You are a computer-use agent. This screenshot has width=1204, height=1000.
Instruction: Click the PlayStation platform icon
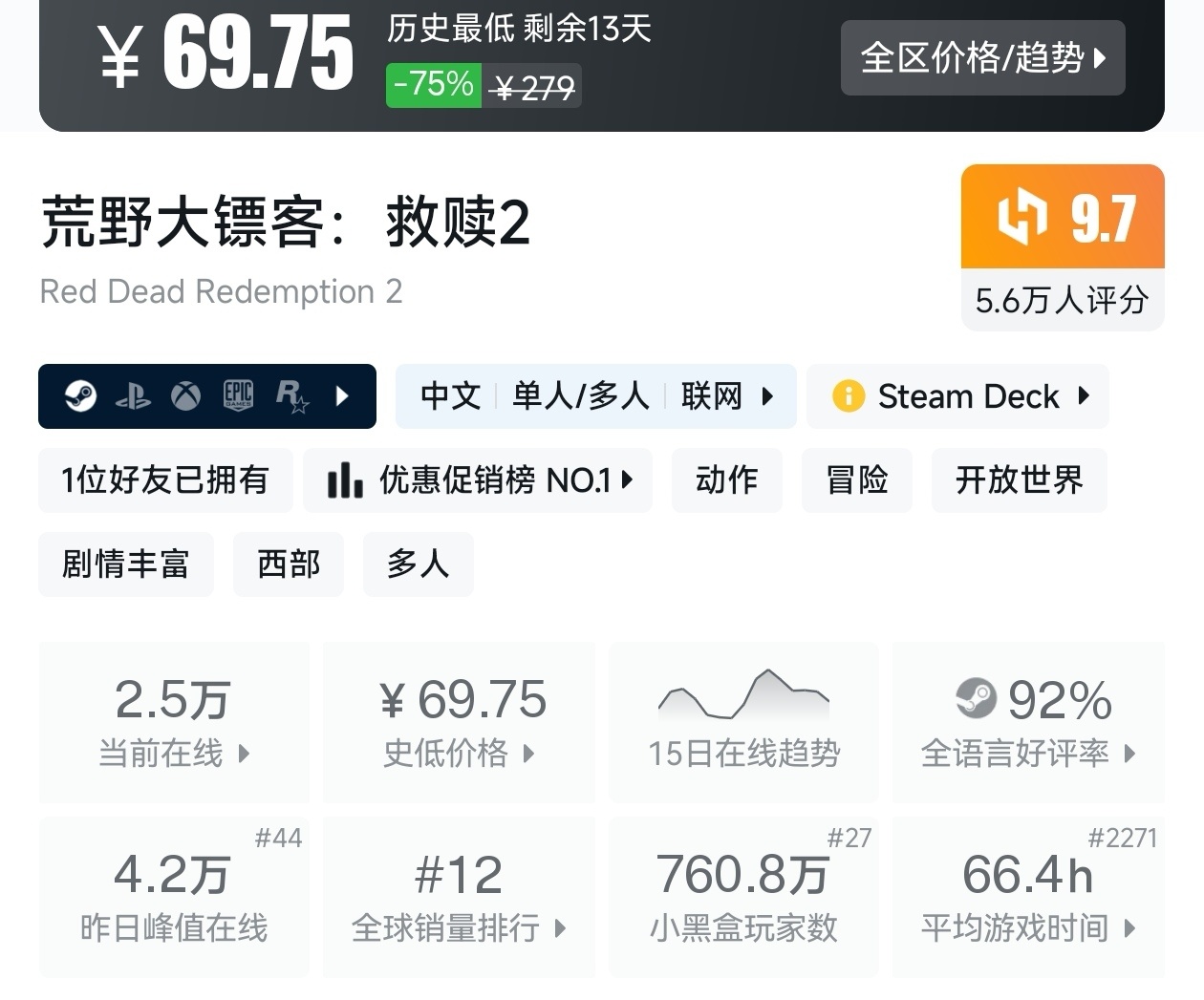133,396
